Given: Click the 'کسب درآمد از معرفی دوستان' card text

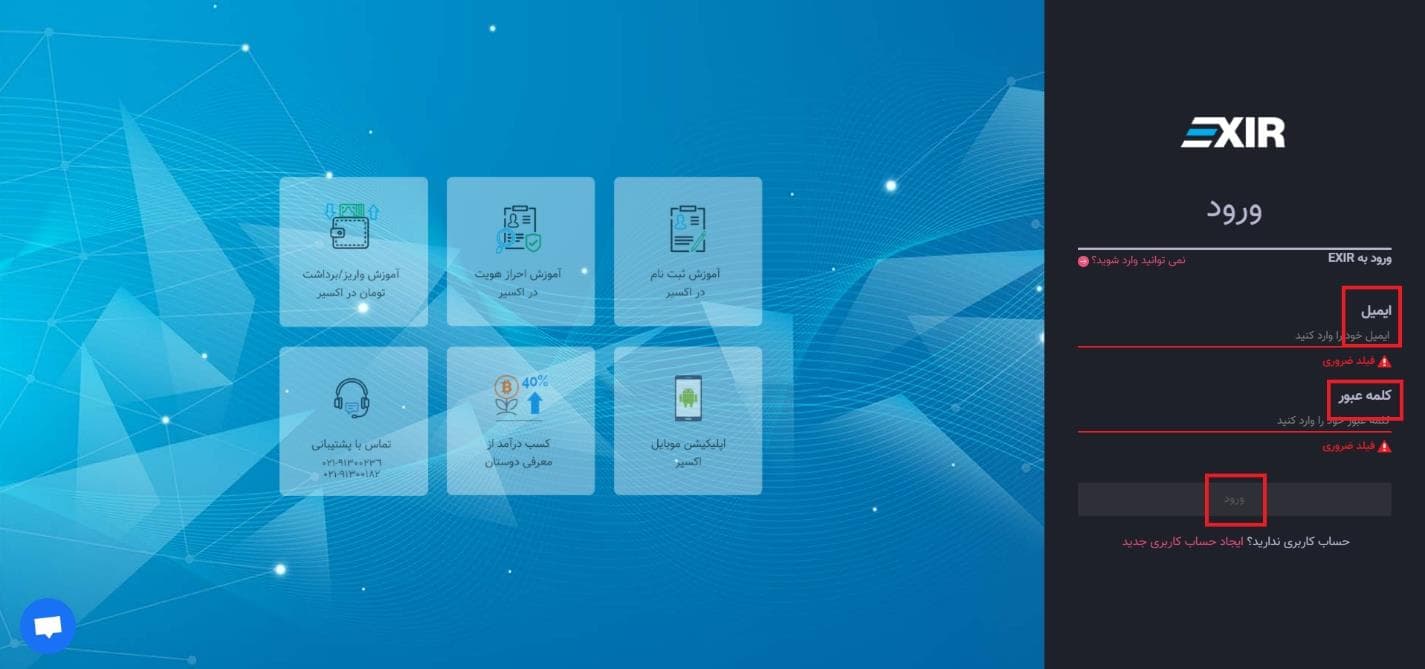Looking at the screenshot, I should point(520,452).
